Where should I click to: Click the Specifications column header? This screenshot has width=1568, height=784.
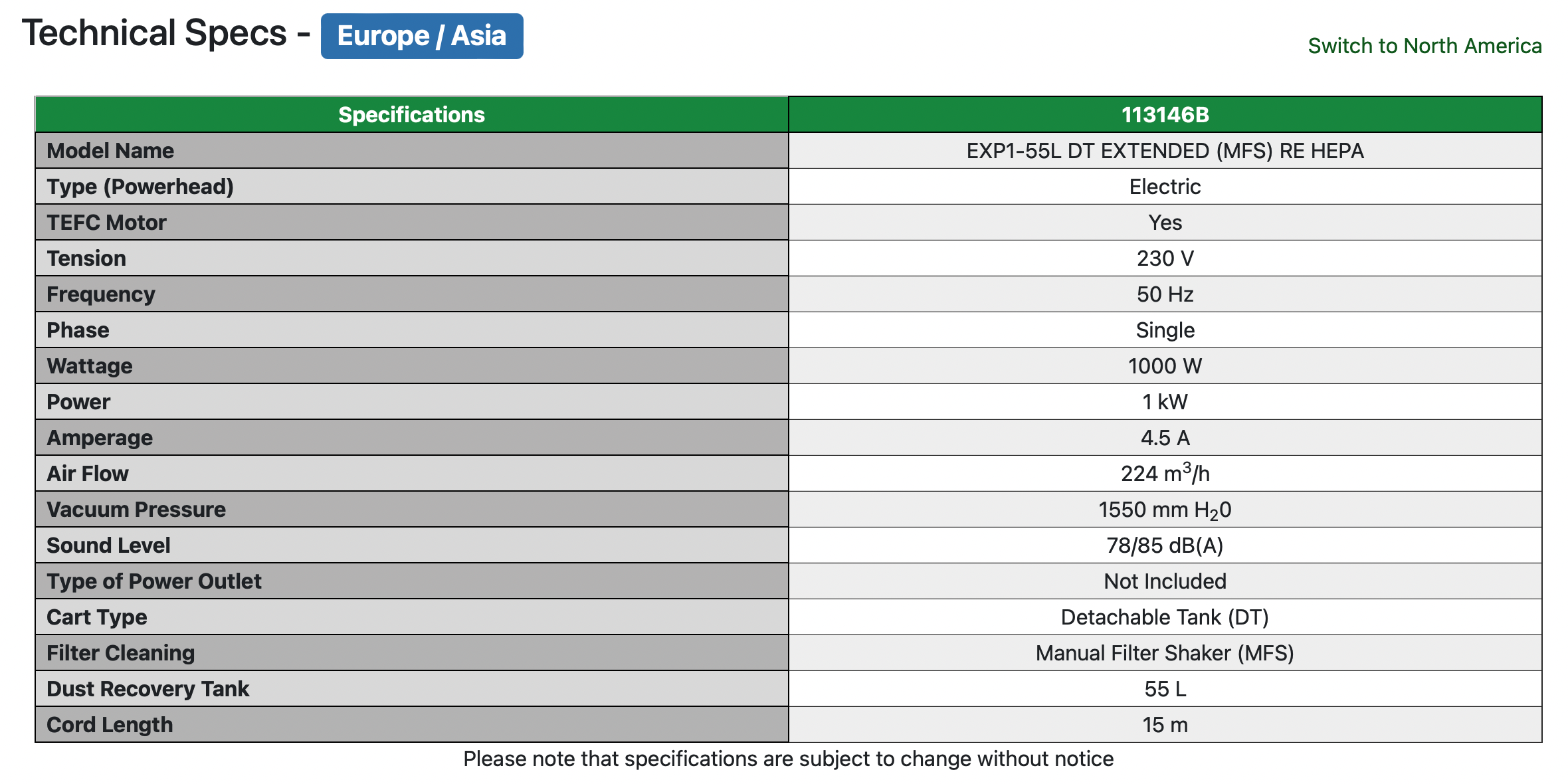point(411,115)
